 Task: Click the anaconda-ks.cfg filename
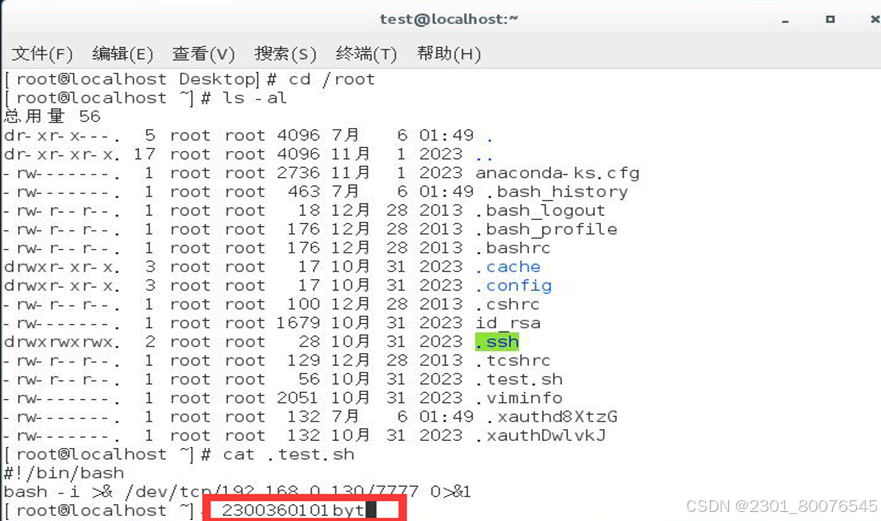(557, 173)
